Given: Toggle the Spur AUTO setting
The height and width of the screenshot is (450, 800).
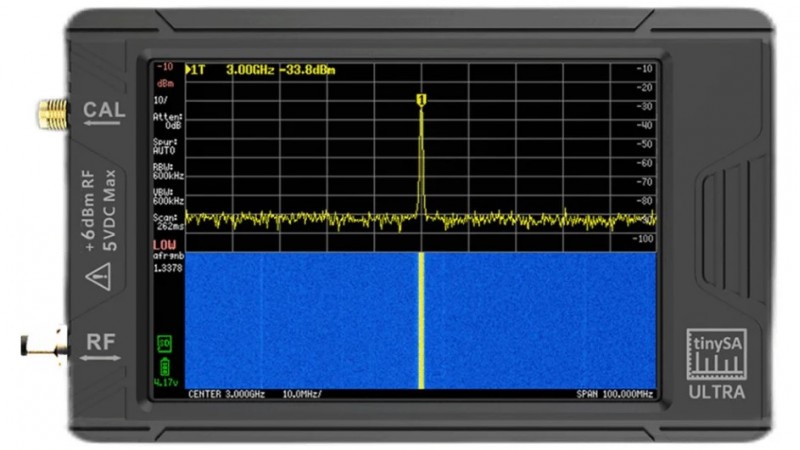Looking at the screenshot, I should (166, 146).
